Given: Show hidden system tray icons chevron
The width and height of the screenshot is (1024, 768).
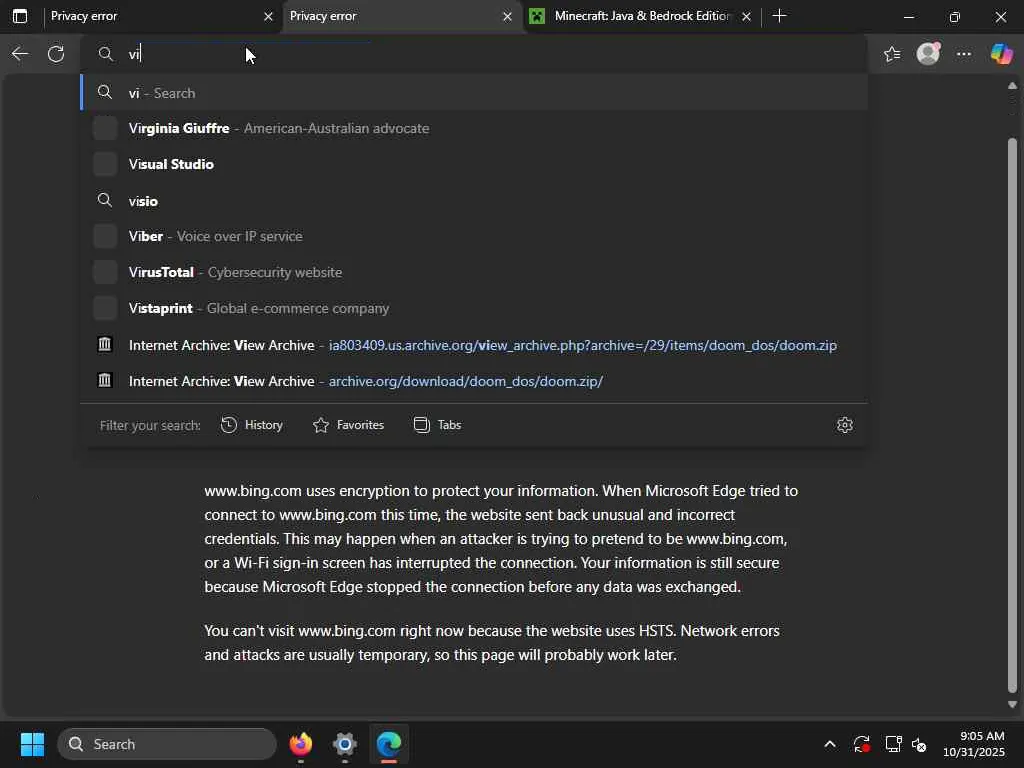Looking at the screenshot, I should pos(829,744).
